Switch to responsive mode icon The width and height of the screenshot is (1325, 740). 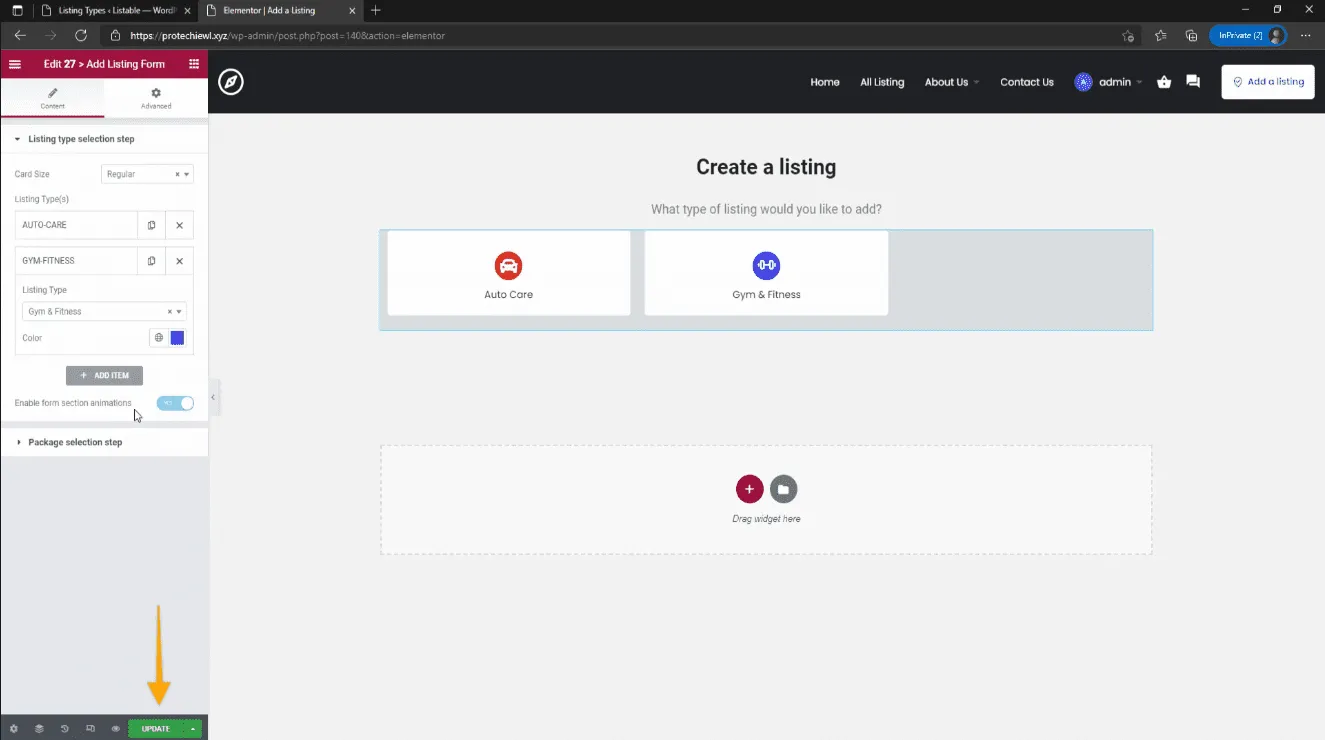(90, 729)
